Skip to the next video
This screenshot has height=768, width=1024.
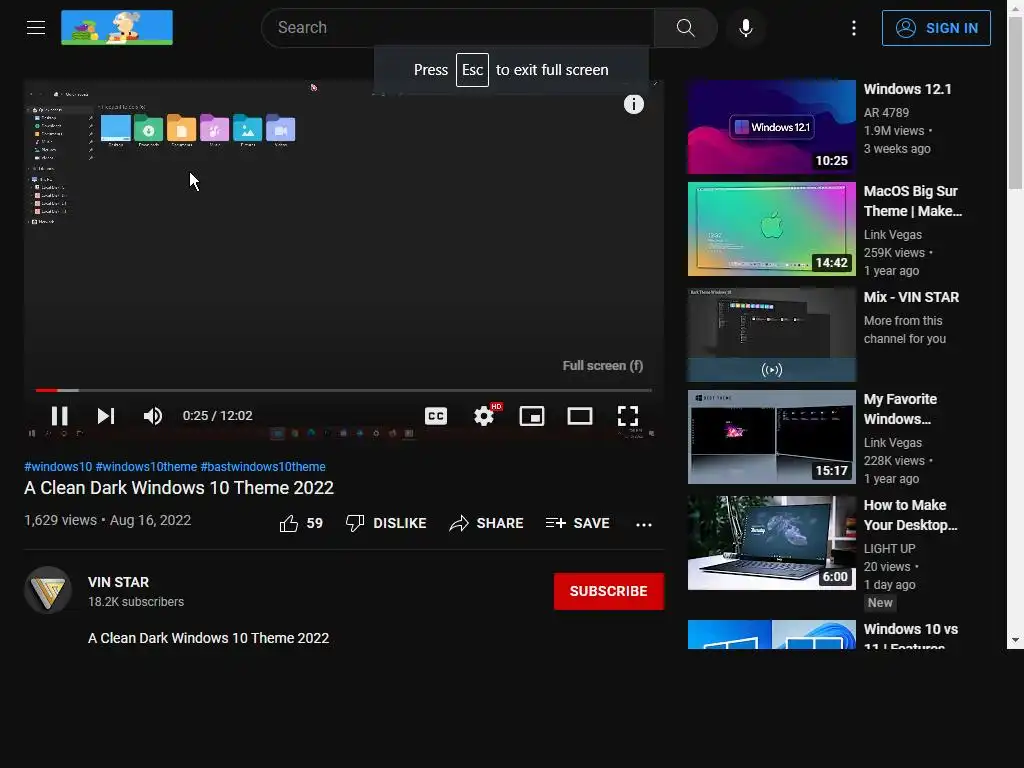pyautogui.click(x=106, y=415)
